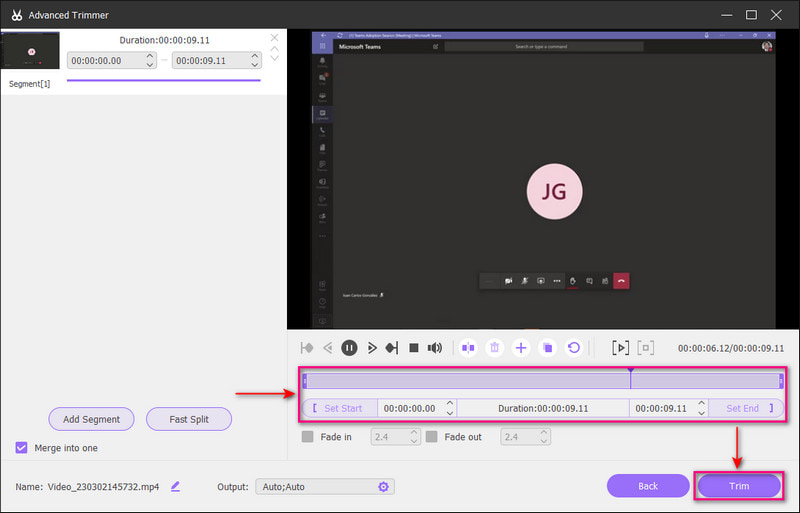Reset the trim changes
The width and height of the screenshot is (800, 513).
tap(574, 348)
